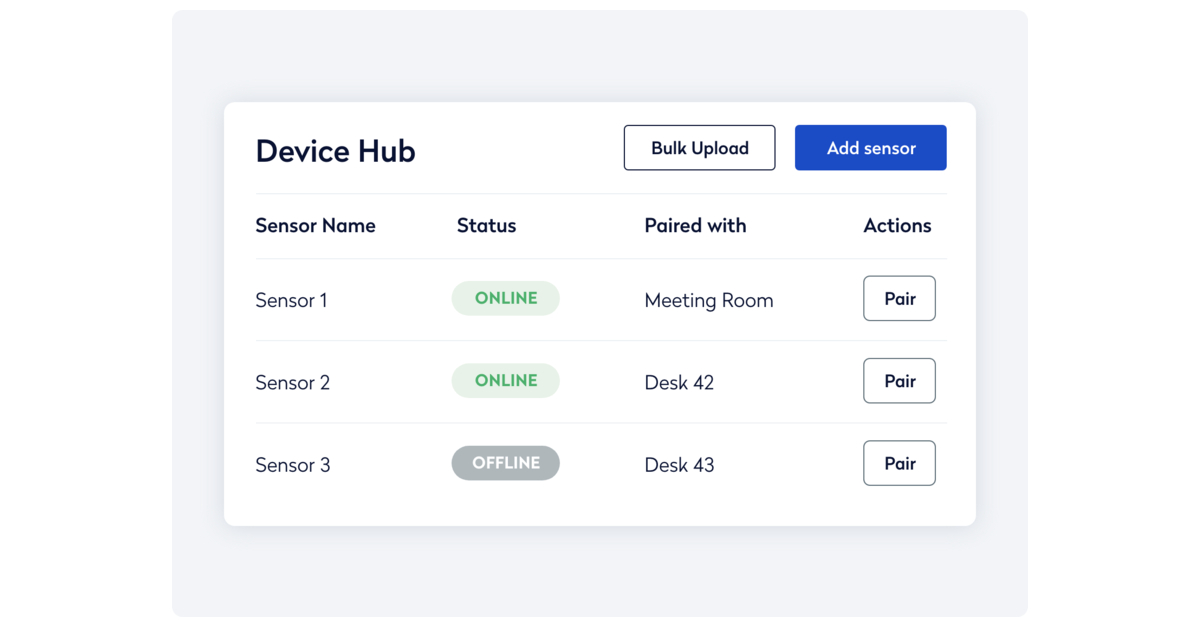This screenshot has width=1200, height=627.
Task: Choose the Sensor 3 name cell
Action: pos(292,465)
